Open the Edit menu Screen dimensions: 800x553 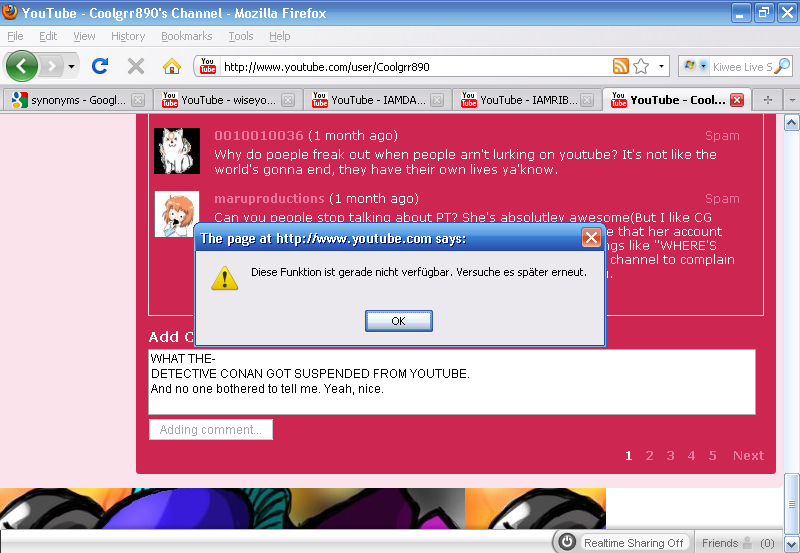48,36
